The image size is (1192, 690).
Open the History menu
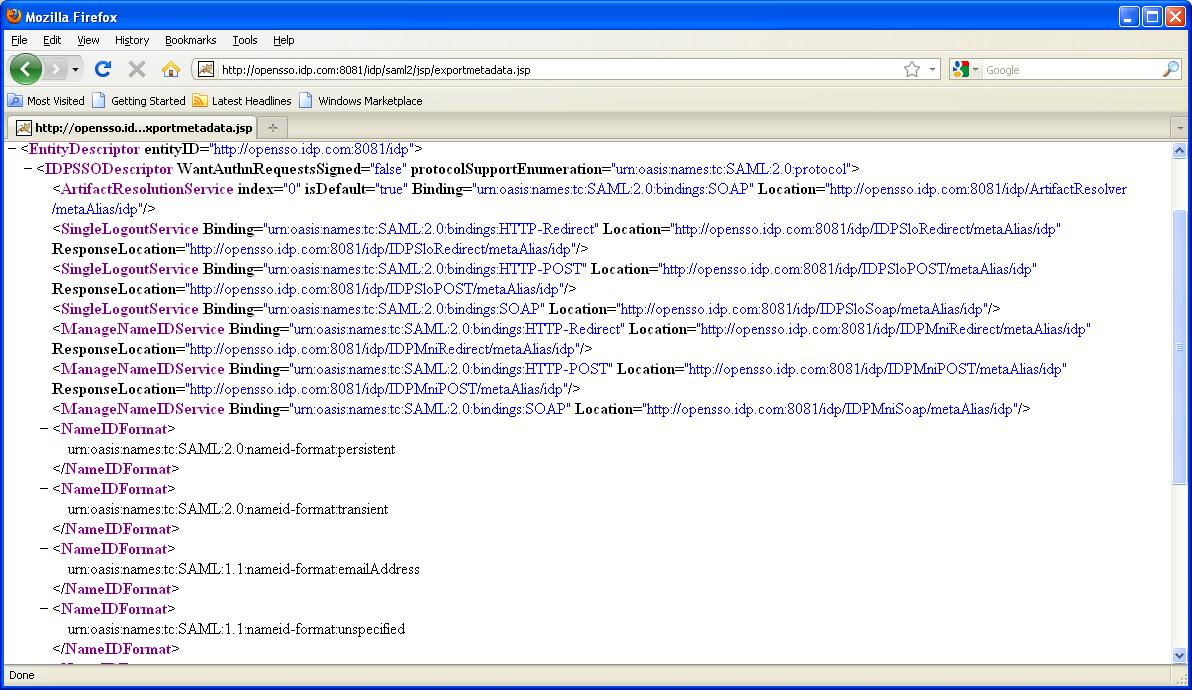click(132, 40)
